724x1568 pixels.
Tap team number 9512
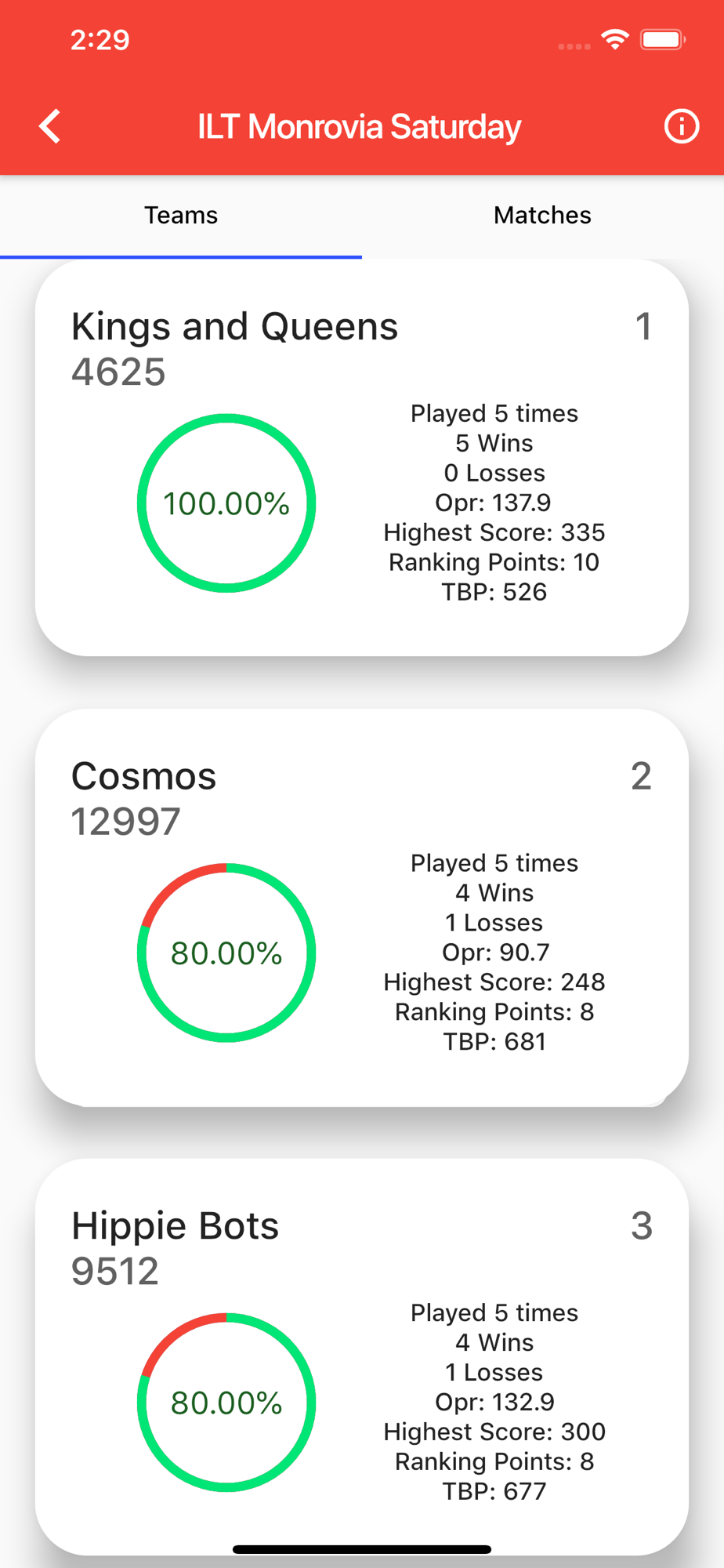tap(115, 1271)
